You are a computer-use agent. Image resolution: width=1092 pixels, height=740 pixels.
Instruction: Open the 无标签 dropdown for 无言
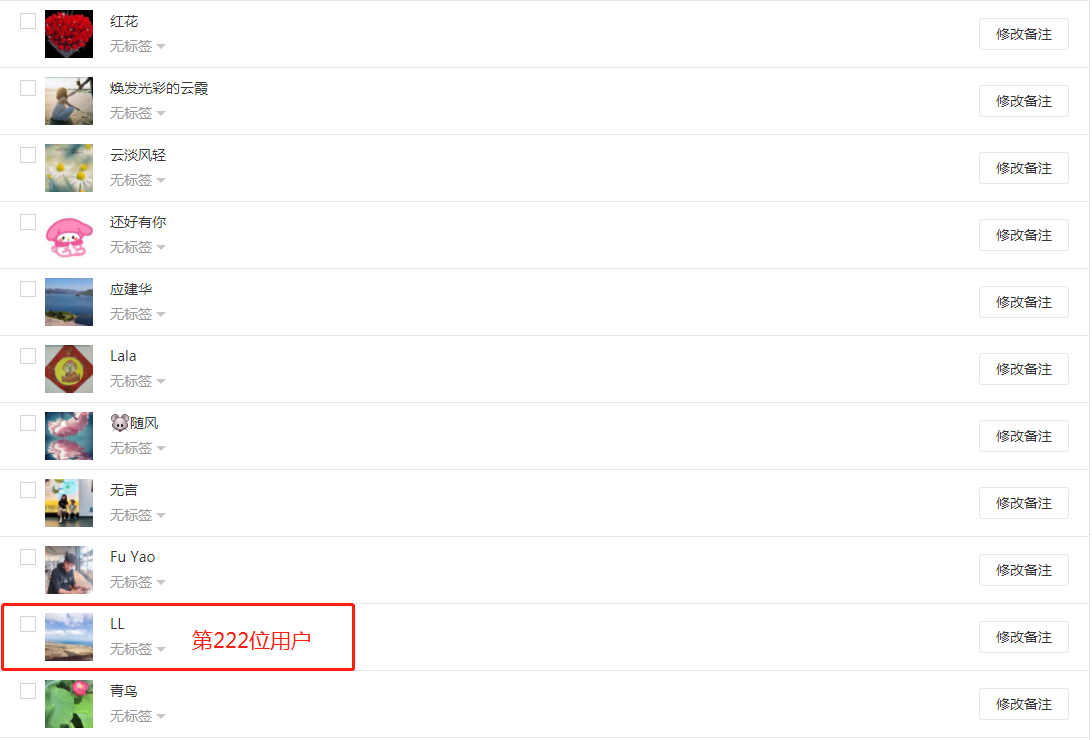138,515
